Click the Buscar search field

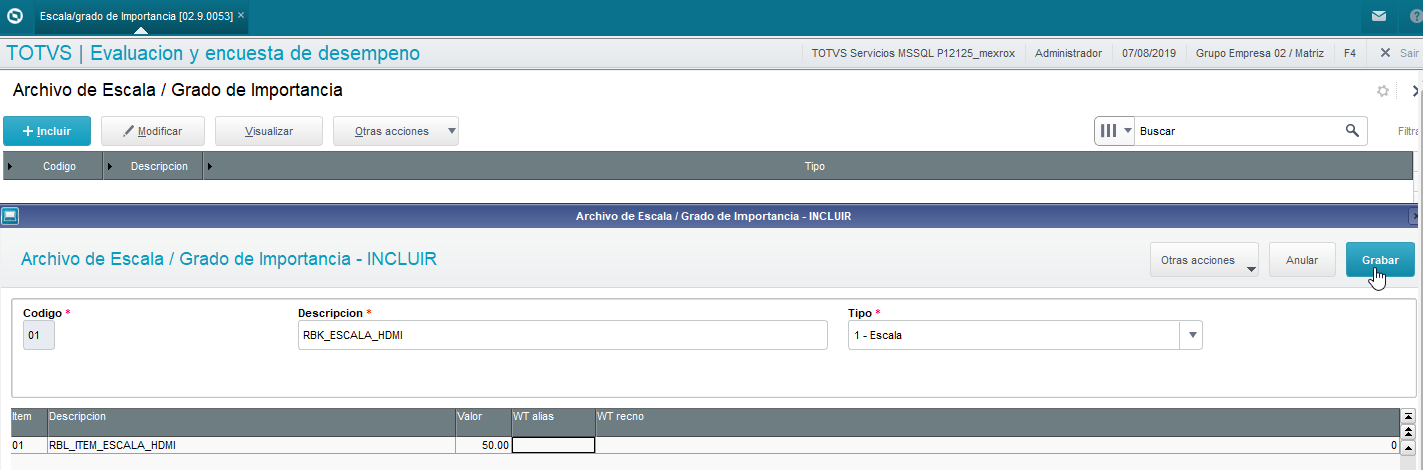pyautogui.click(x=1238, y=131)
